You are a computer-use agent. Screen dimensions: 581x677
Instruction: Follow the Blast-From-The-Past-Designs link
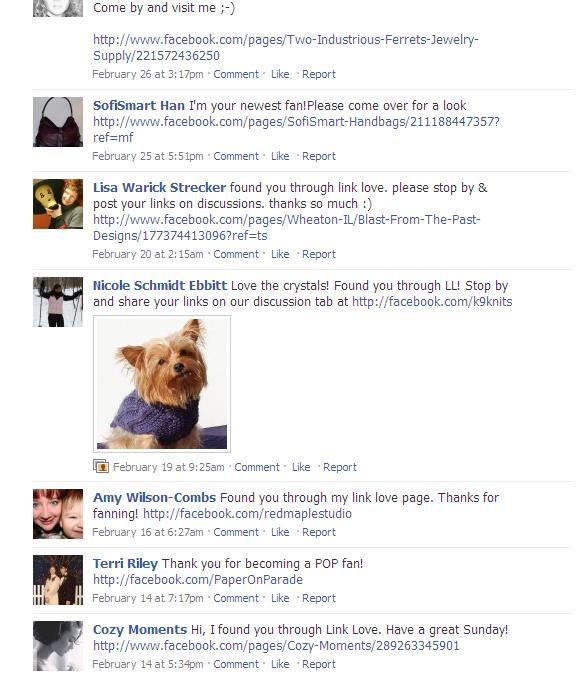click(x=287, y=228)
